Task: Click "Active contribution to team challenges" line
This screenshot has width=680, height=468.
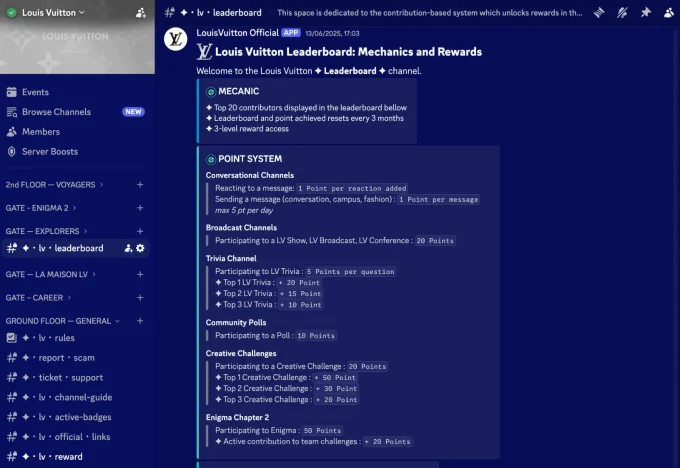Action: click(x=314, y=442)
